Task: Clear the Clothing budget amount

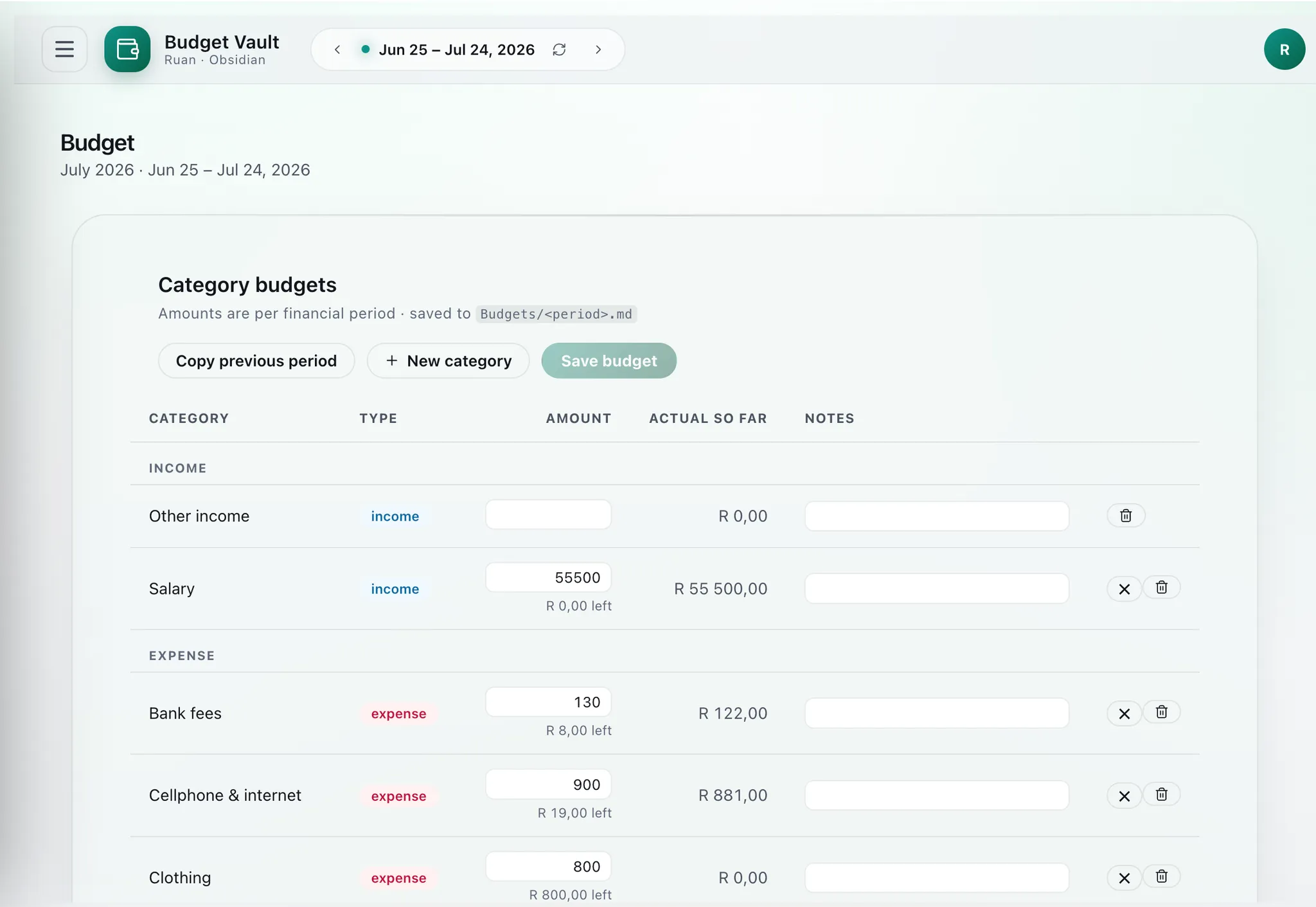Action: [1124, 878]
